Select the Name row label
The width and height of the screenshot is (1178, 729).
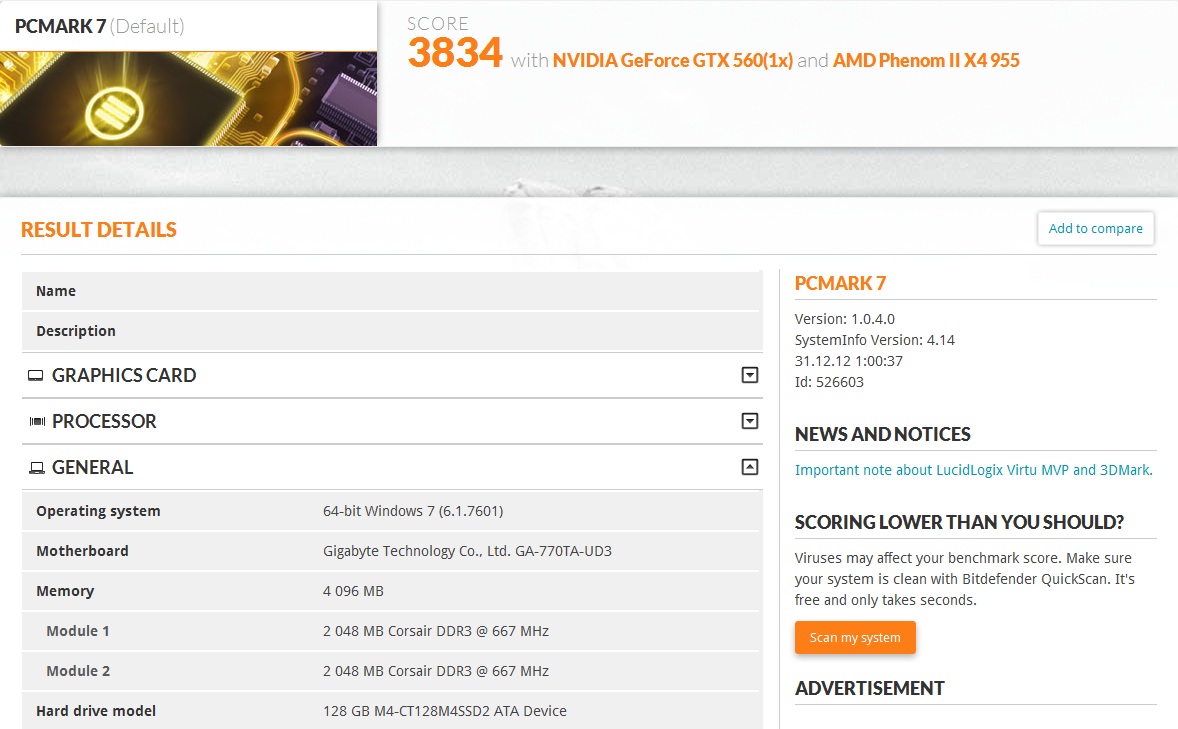56,291
